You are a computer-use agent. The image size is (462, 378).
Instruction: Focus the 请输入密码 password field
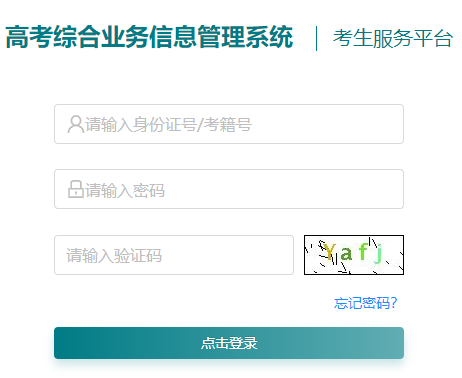(x=229, y=189)
